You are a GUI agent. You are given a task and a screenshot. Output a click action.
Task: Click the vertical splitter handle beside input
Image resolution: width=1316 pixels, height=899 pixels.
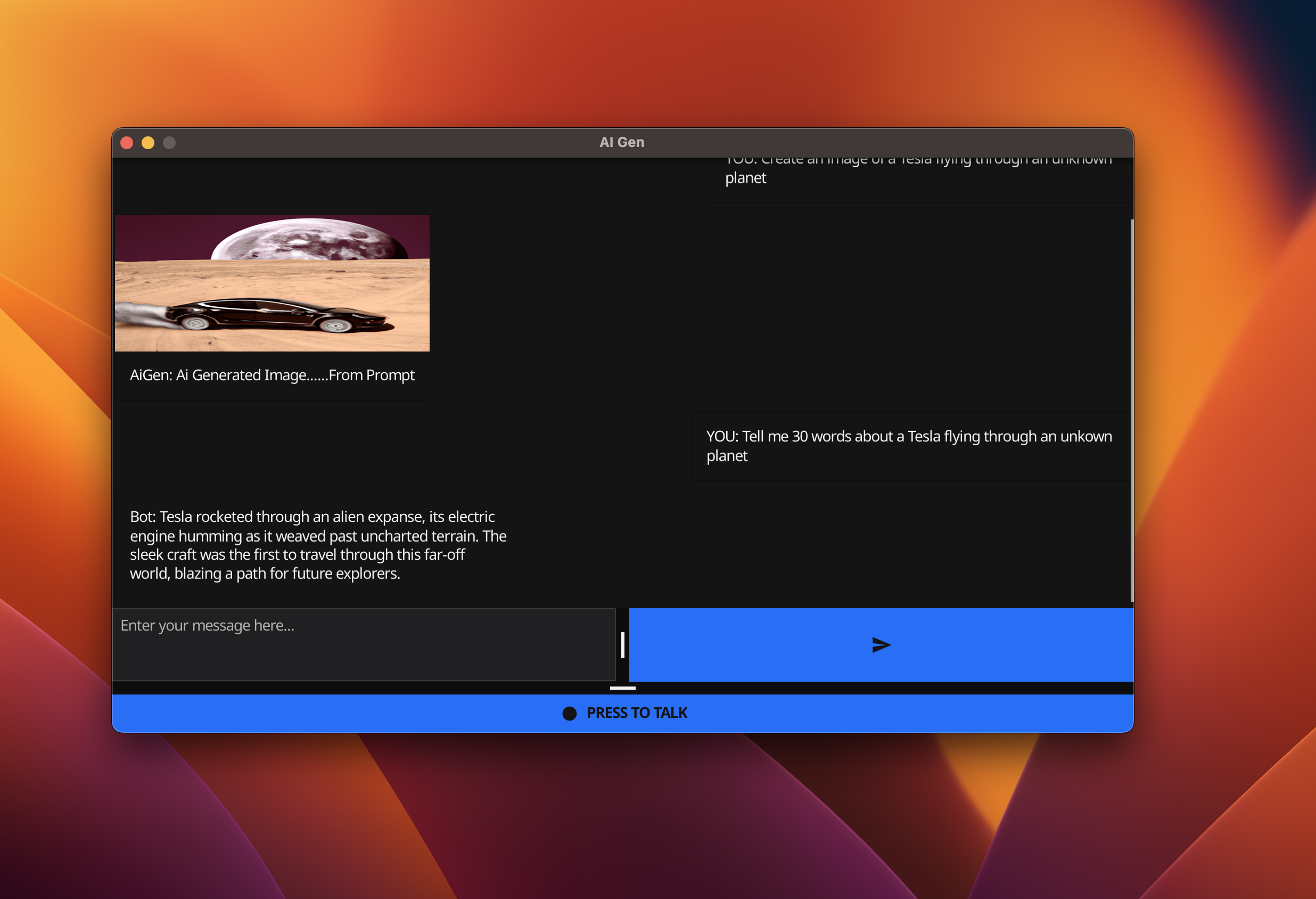point(622,644)
